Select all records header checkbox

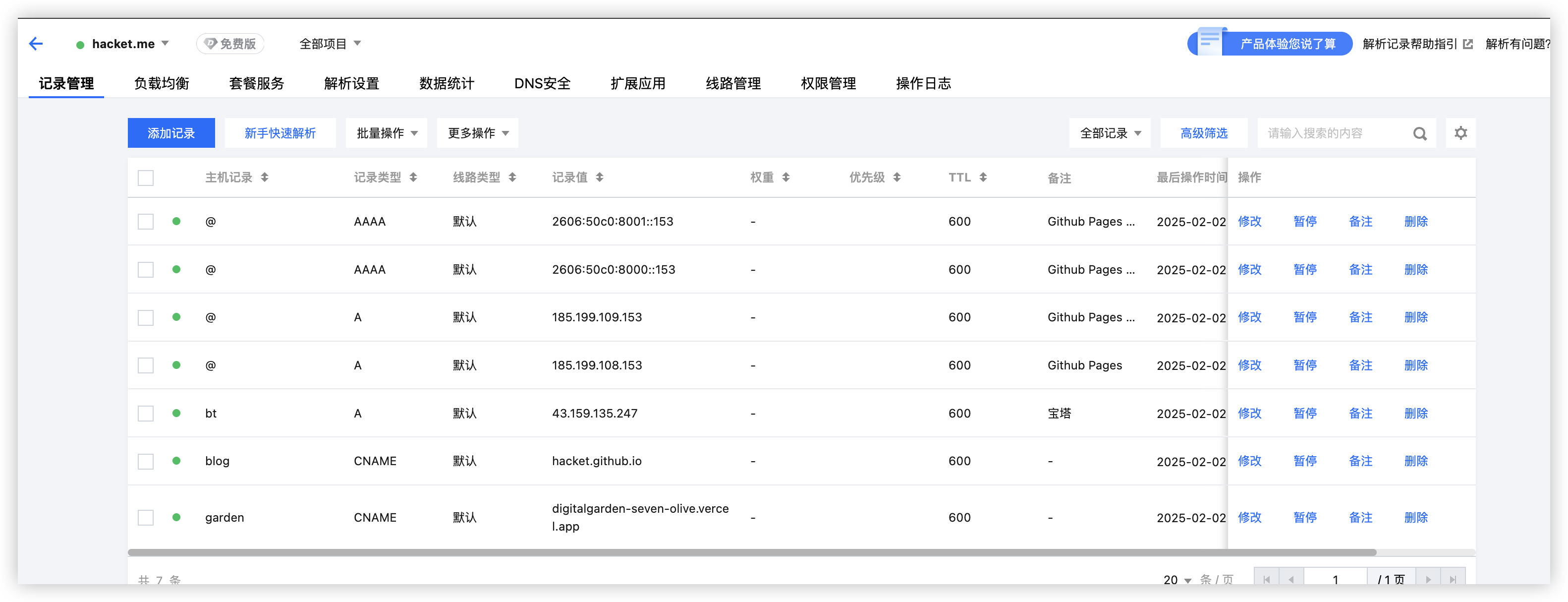[x=146, y=178]
